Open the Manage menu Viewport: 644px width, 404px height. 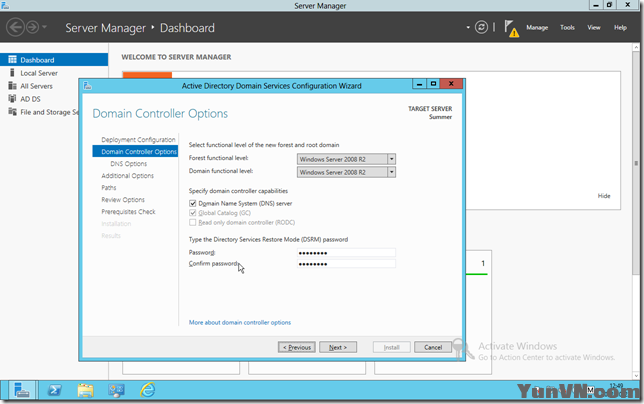point(537,28)
